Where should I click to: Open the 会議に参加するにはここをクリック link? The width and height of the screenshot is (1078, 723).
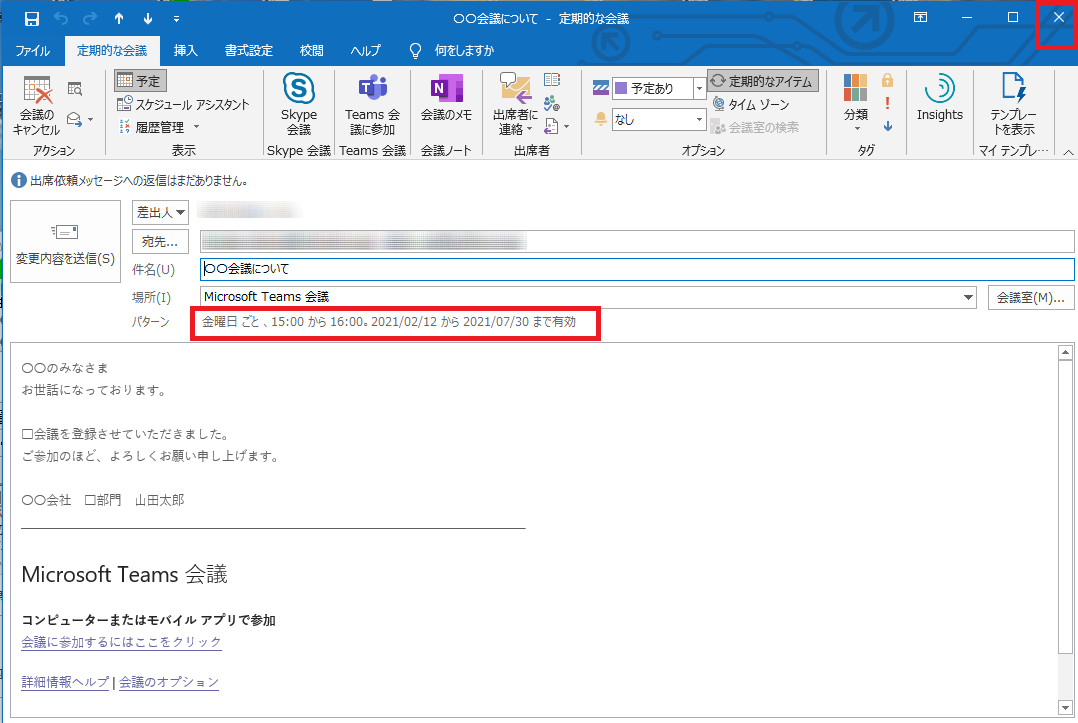click(122, 643)
